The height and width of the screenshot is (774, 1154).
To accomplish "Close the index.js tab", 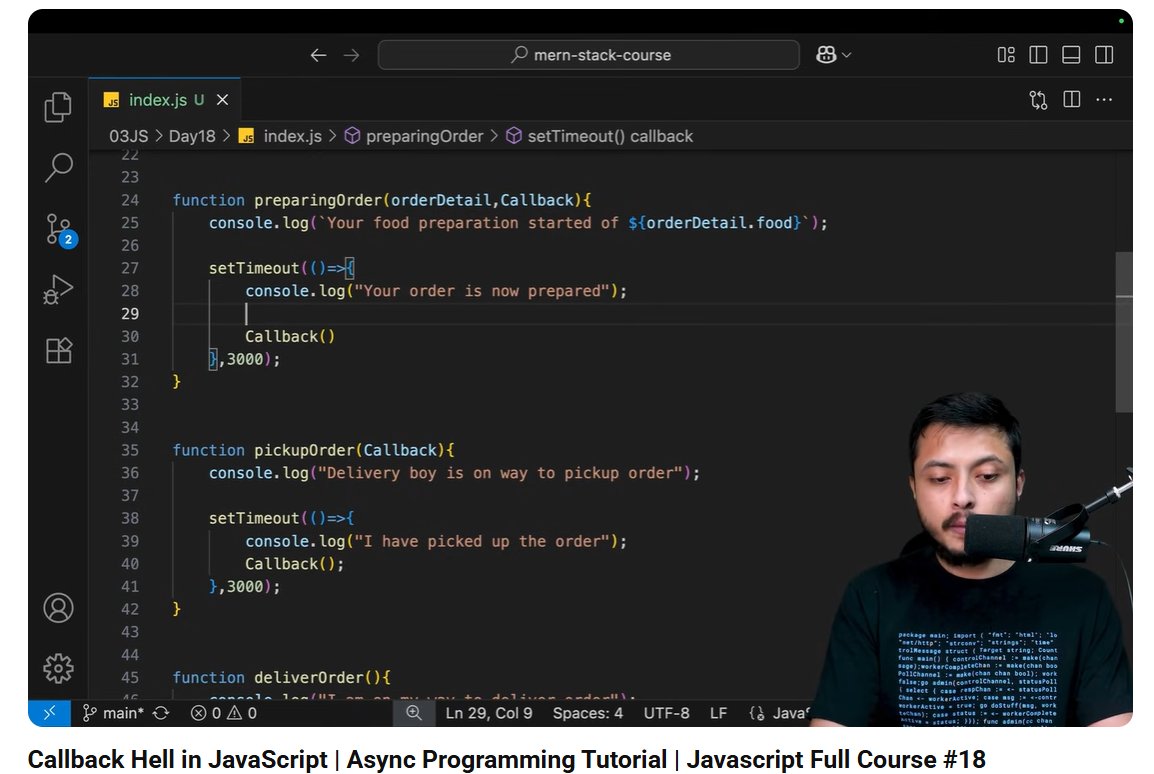I will pyautogui.click(x=222, y=100).
